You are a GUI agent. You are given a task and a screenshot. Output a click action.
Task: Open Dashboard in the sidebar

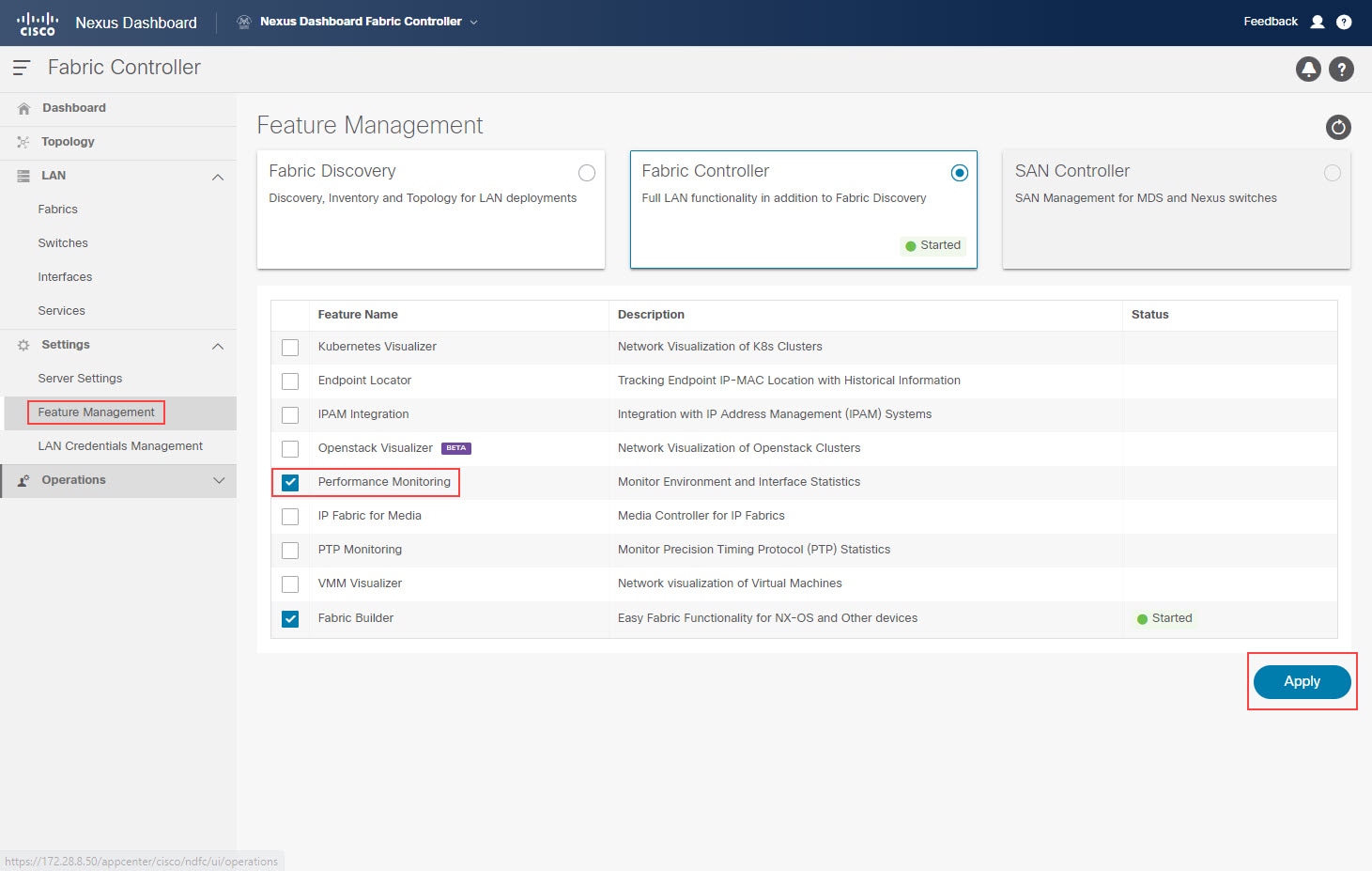point(74,108)
